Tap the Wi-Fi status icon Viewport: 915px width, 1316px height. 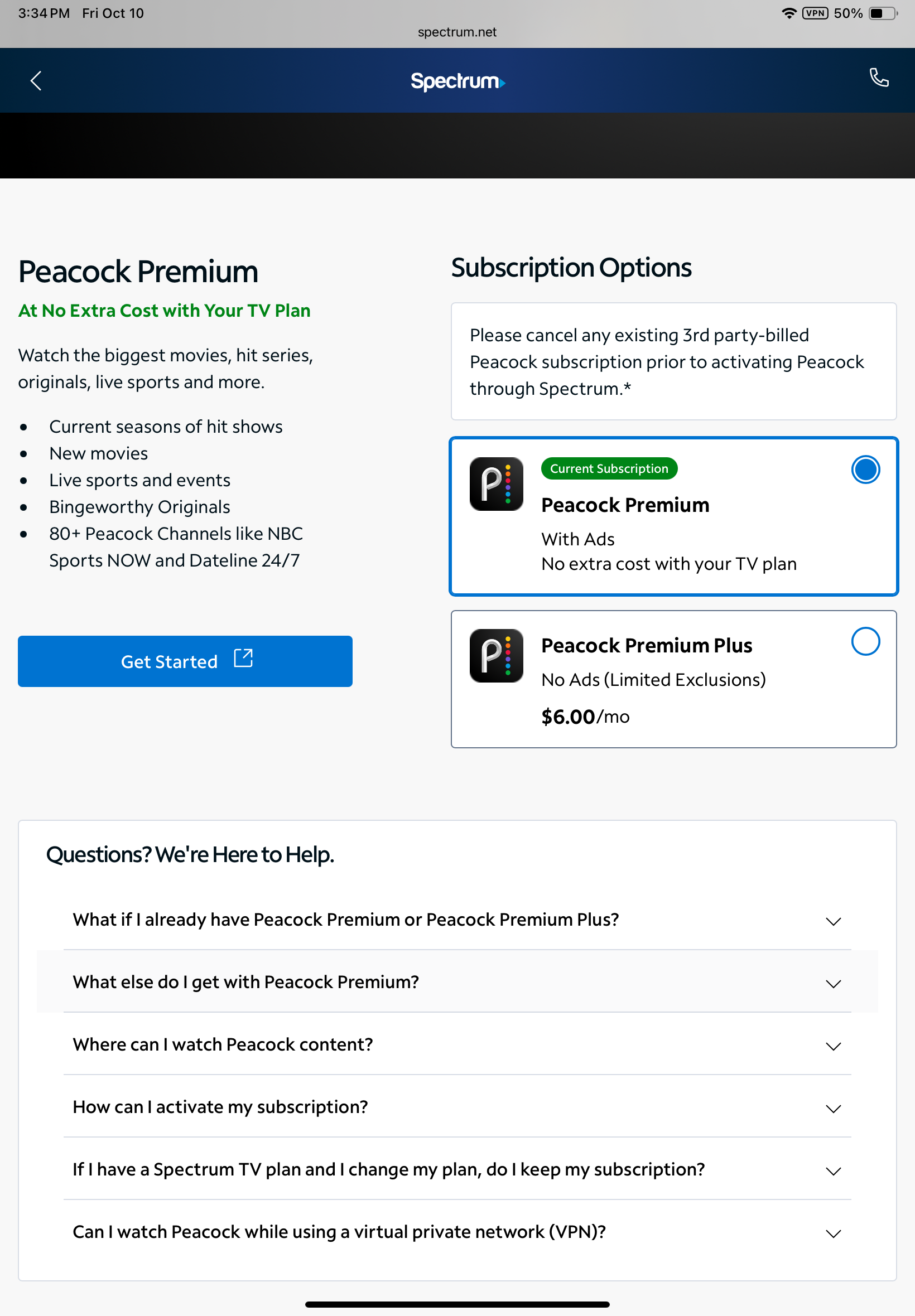pyautogui.click(x=789, y=13)
